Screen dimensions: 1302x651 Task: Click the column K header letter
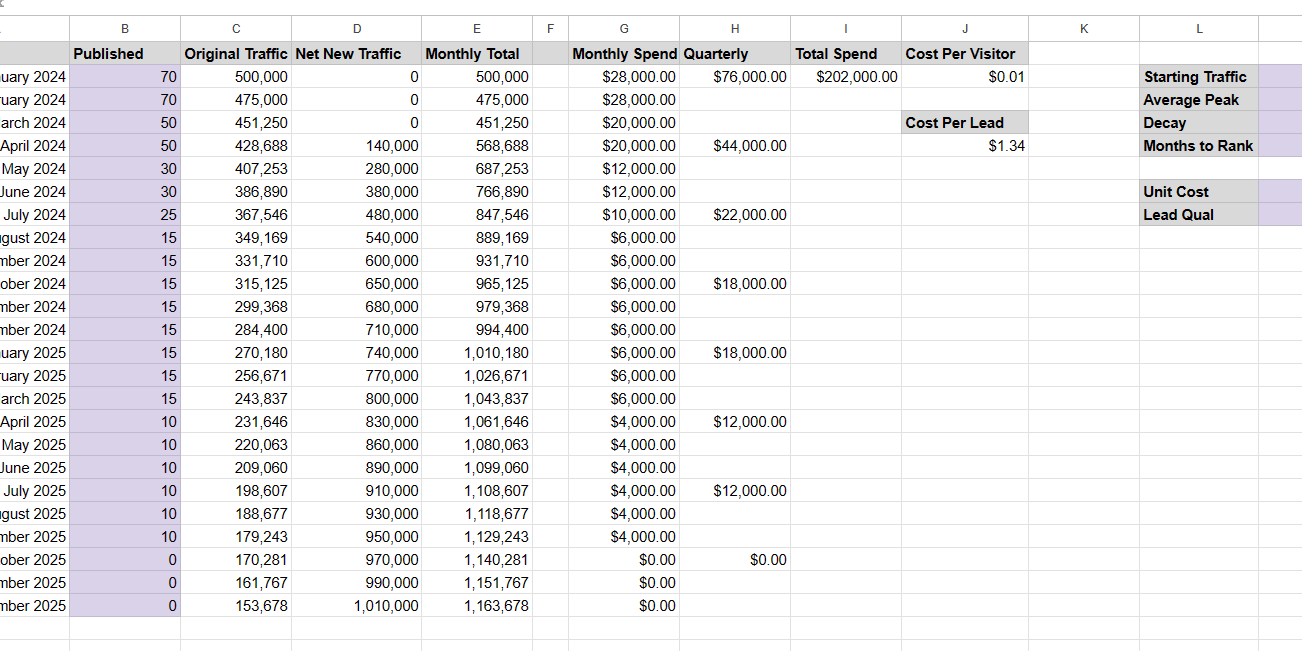[1083, 29]
